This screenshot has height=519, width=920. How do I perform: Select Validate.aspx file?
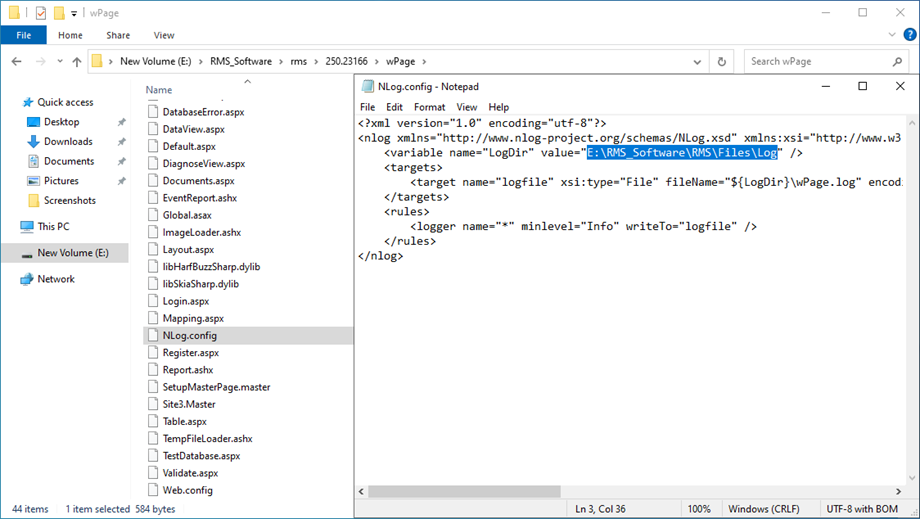(x=190, y=473)
